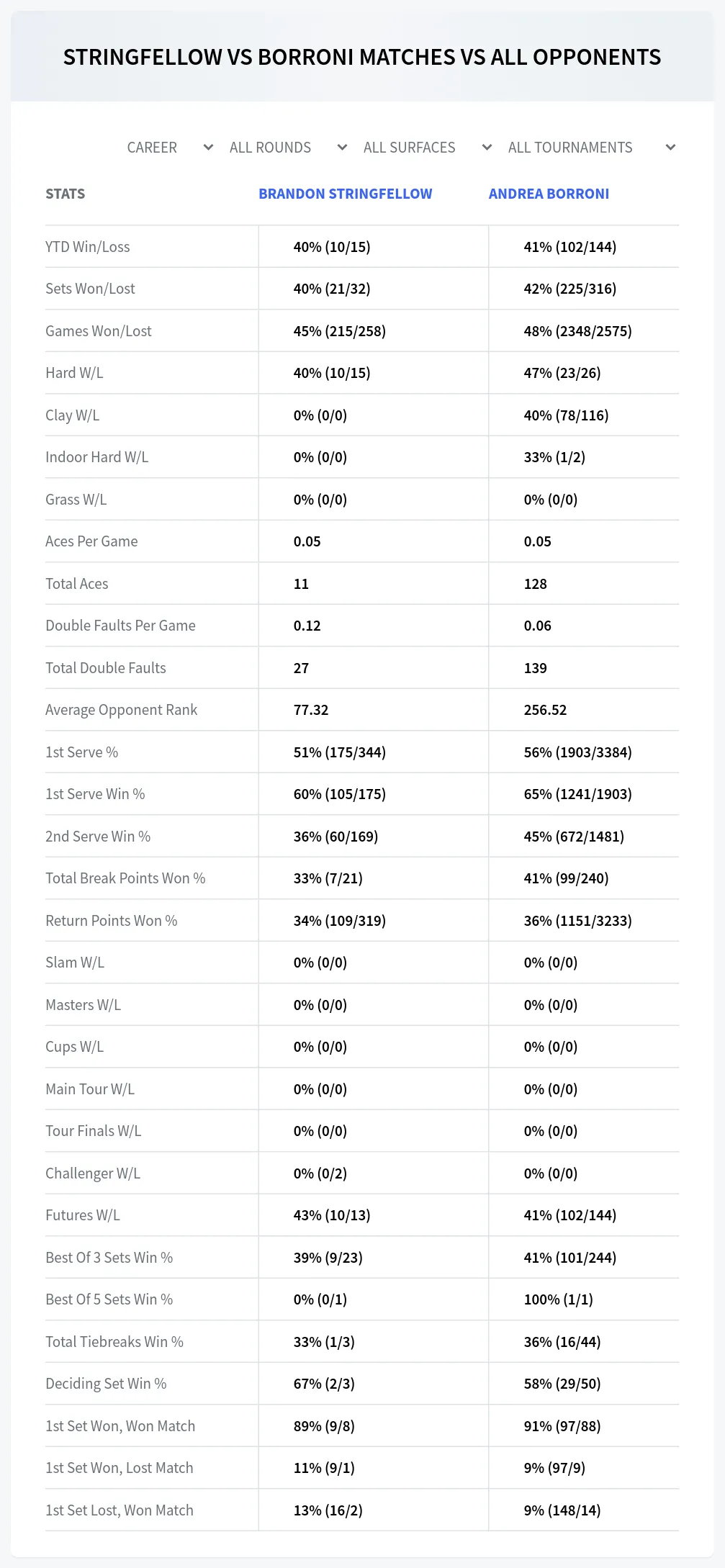Screen dimensions: 725x1568
Task: Open the ALL SURFACES dropdown
Action: tap(428, 148)
